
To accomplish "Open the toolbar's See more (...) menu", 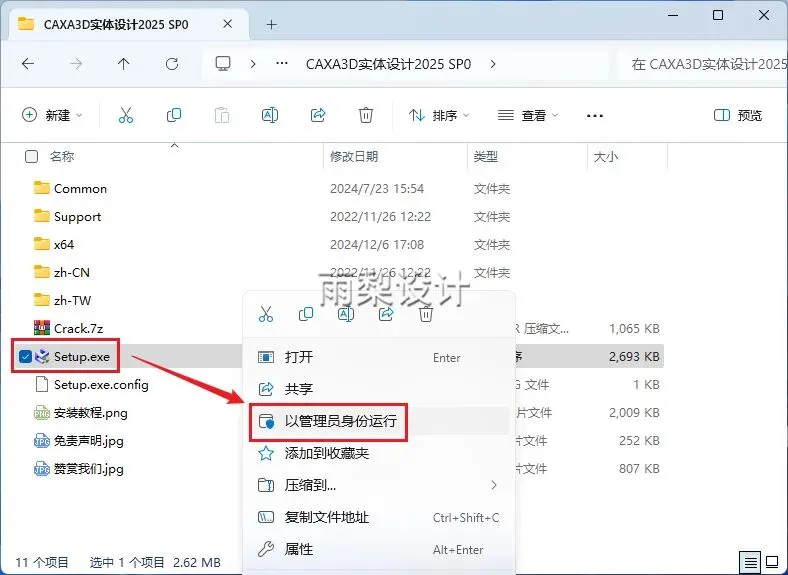I will pos(595,116).
